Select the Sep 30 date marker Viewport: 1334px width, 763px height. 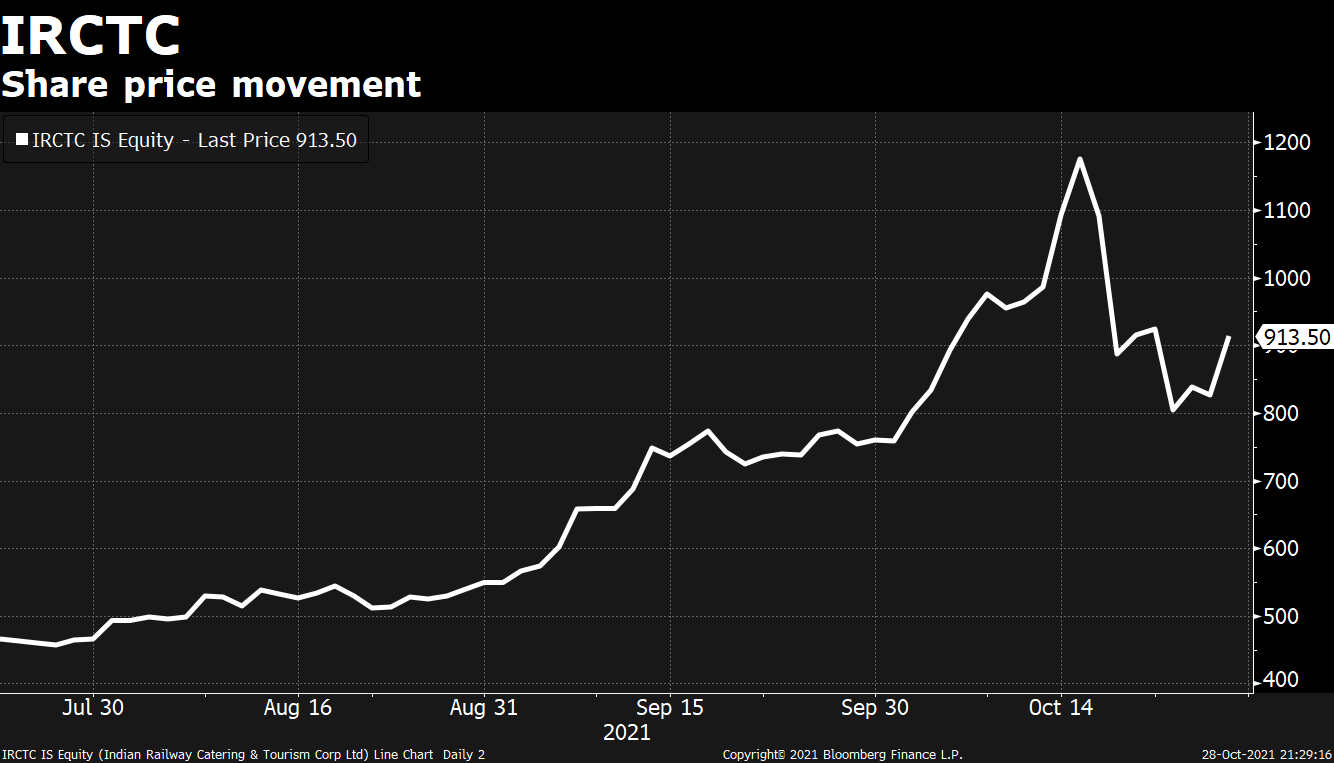point(875,708)
